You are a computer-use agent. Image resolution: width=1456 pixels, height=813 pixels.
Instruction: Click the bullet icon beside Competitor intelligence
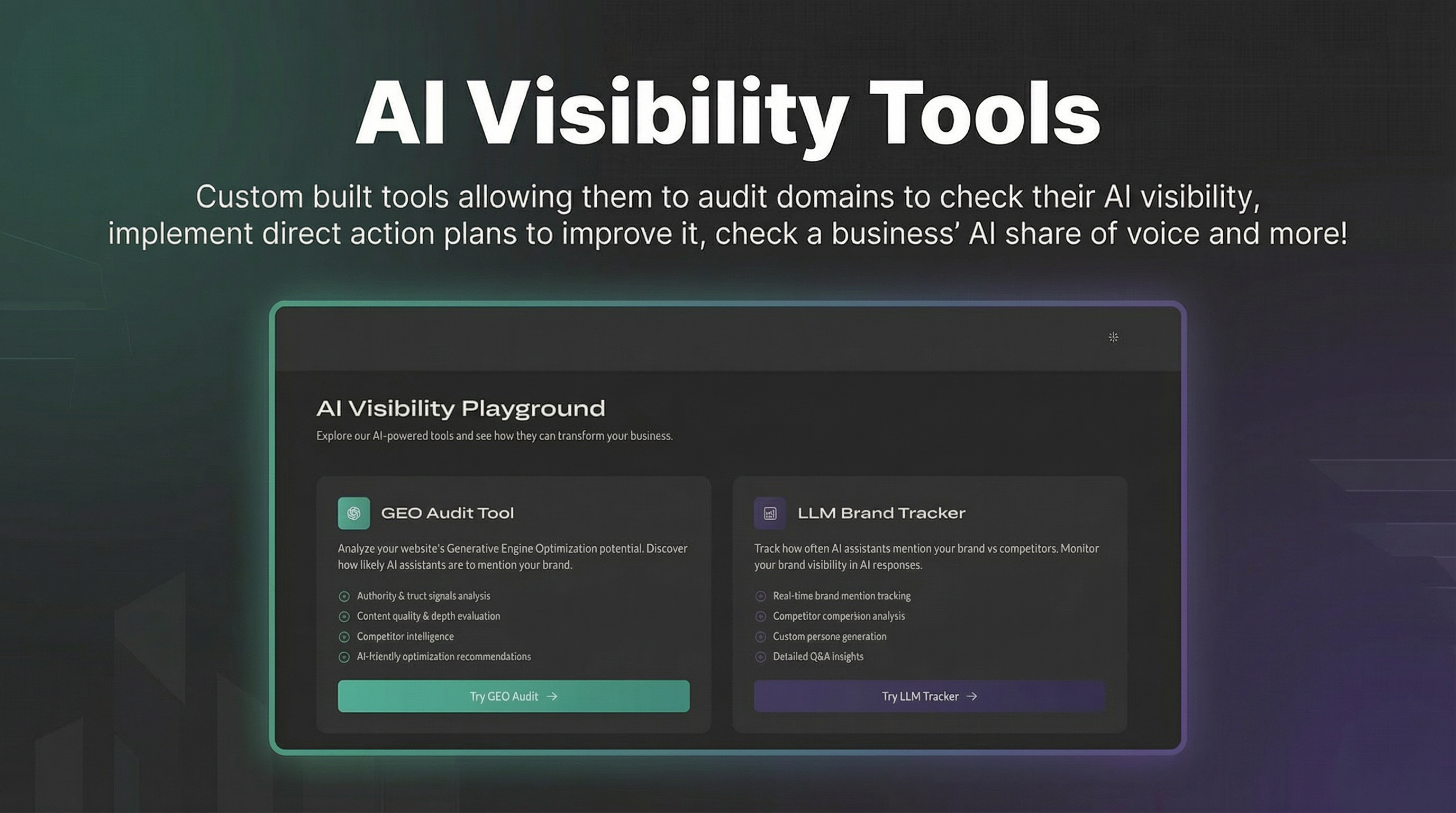pos(344,637)
